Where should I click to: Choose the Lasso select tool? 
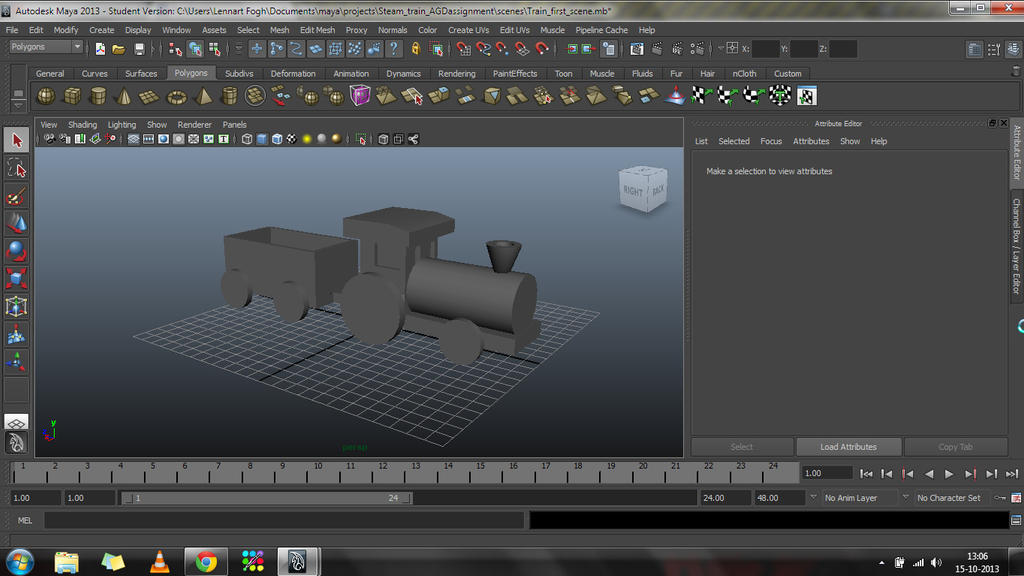point(16,168)
